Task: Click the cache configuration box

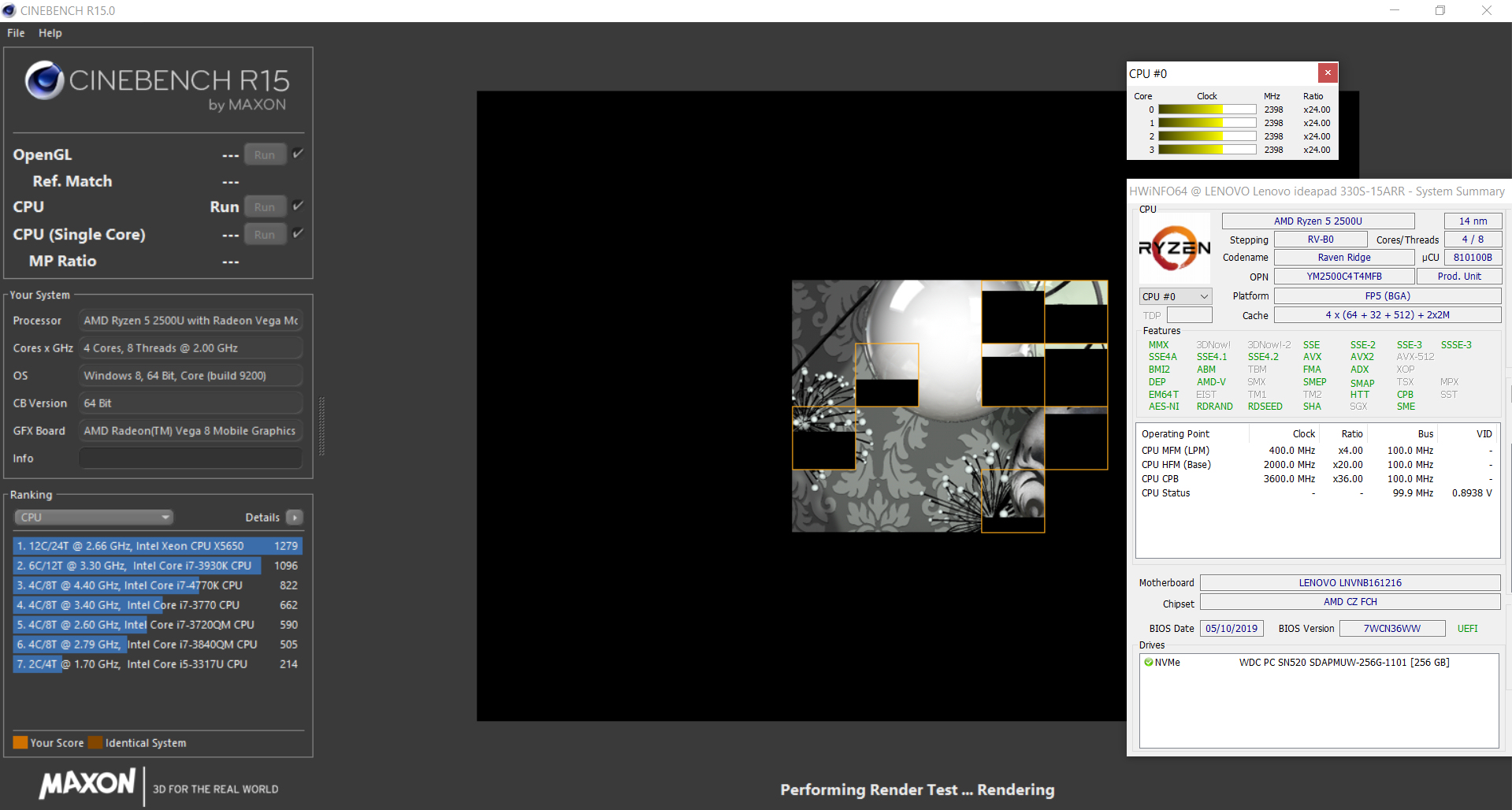Action: pyautogui.click(x=1388, y=315)
